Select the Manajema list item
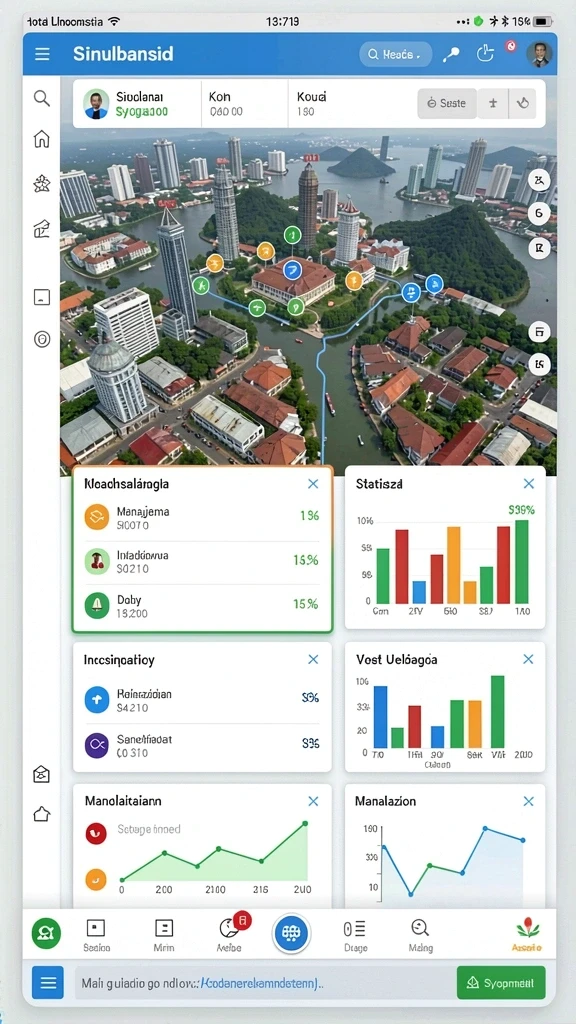Viewport: 576px width, 1024px height. 202,517
